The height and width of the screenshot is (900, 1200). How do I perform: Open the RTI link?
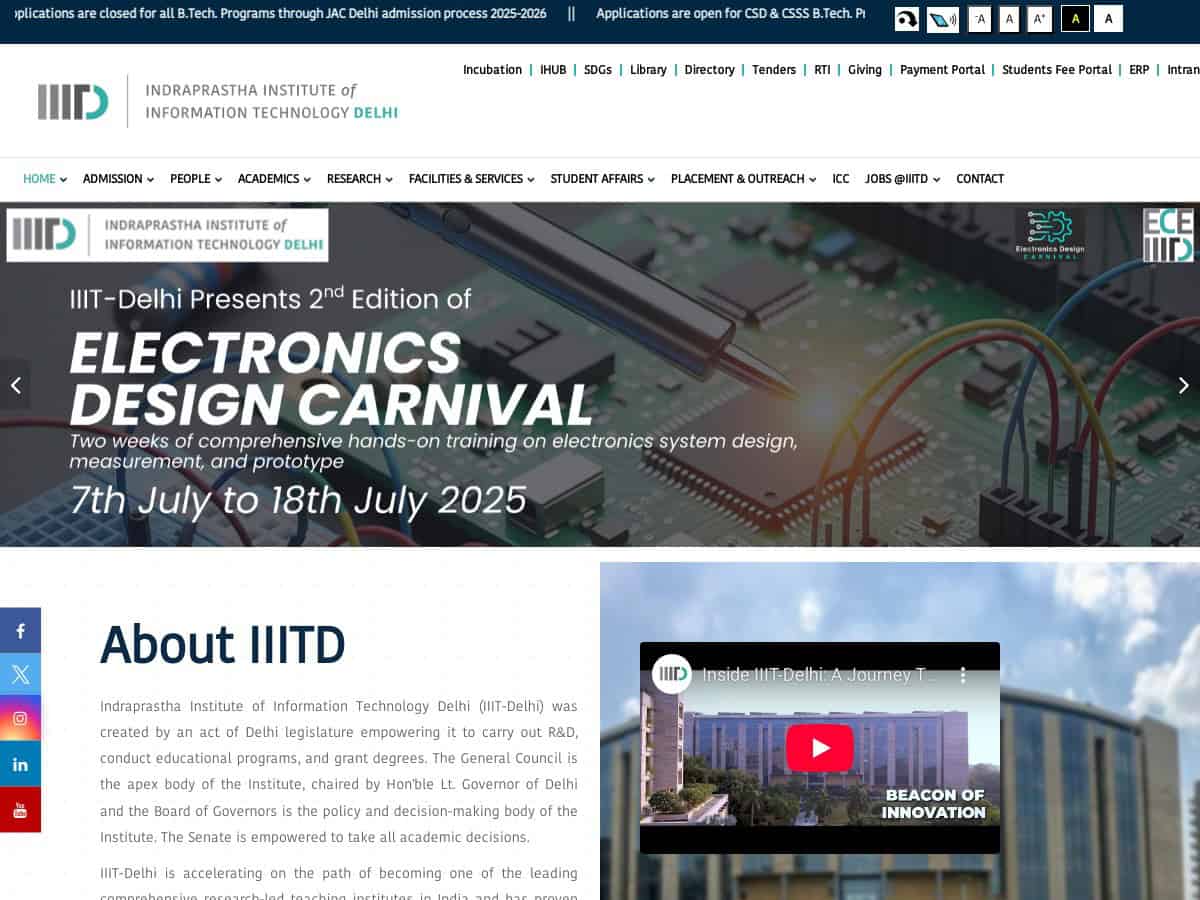[822, 70]
